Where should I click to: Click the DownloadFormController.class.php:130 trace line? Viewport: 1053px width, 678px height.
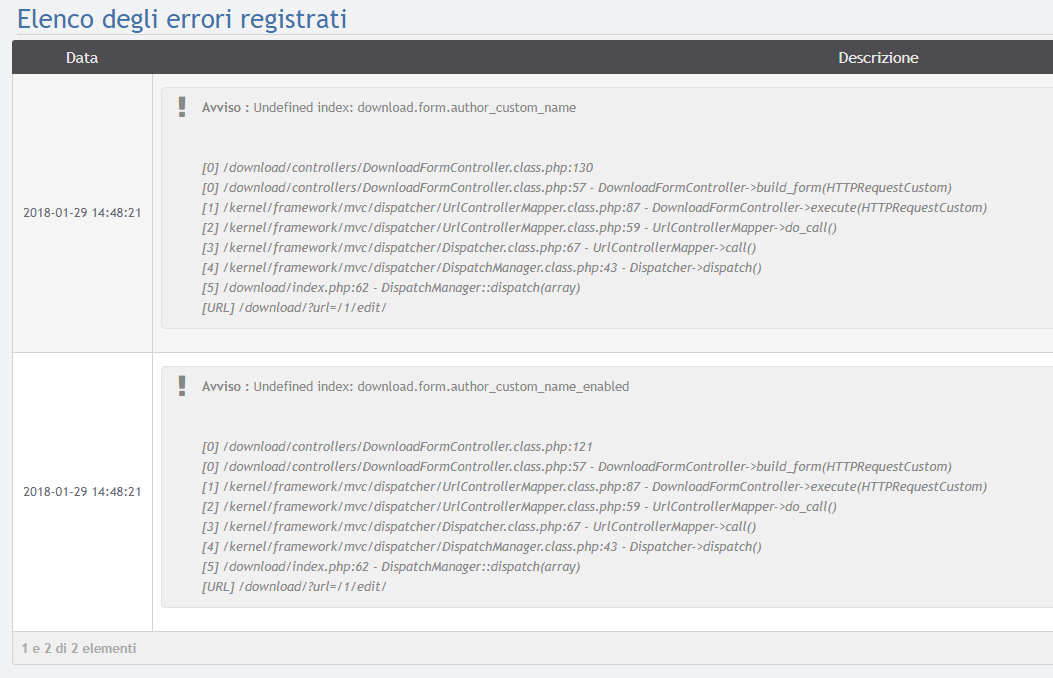[x=397, y=168]
